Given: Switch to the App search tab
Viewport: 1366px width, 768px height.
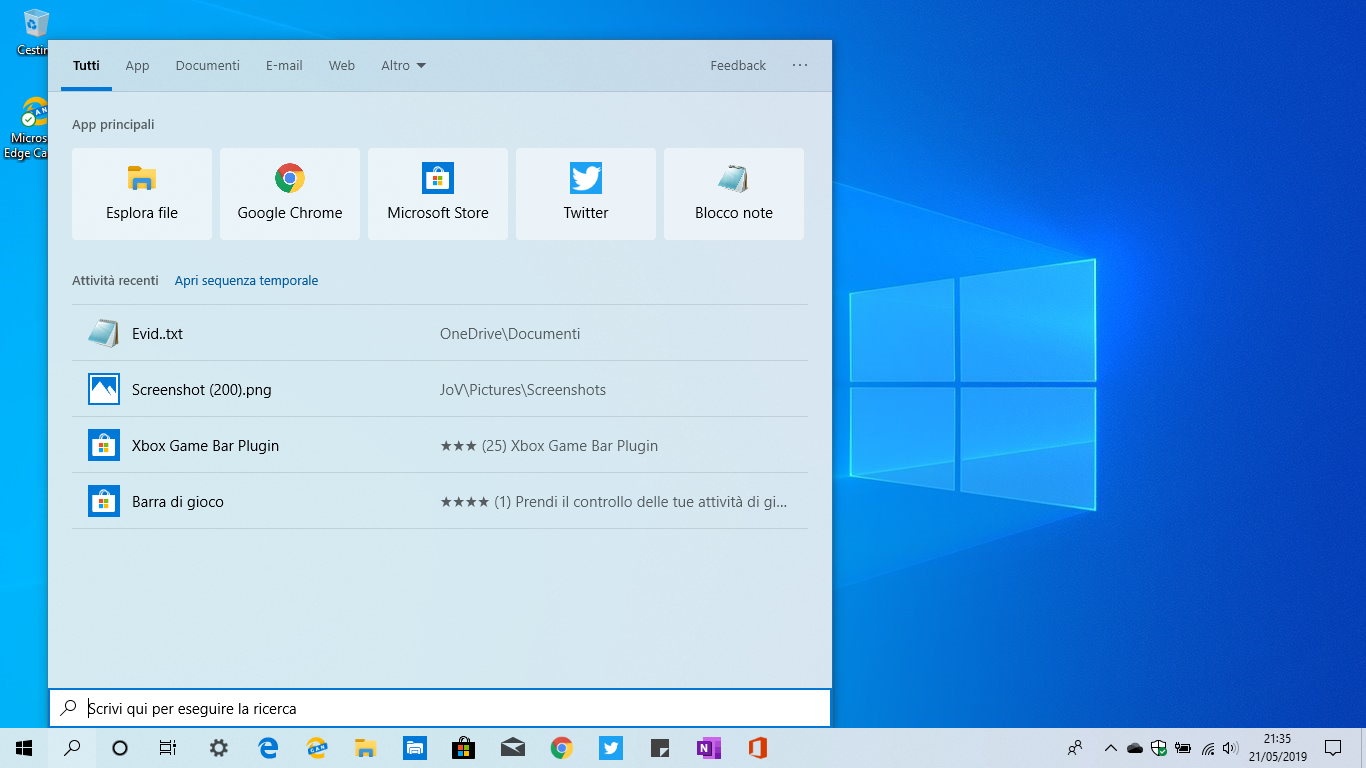Looking at the screenshot, I should [137, 66].
